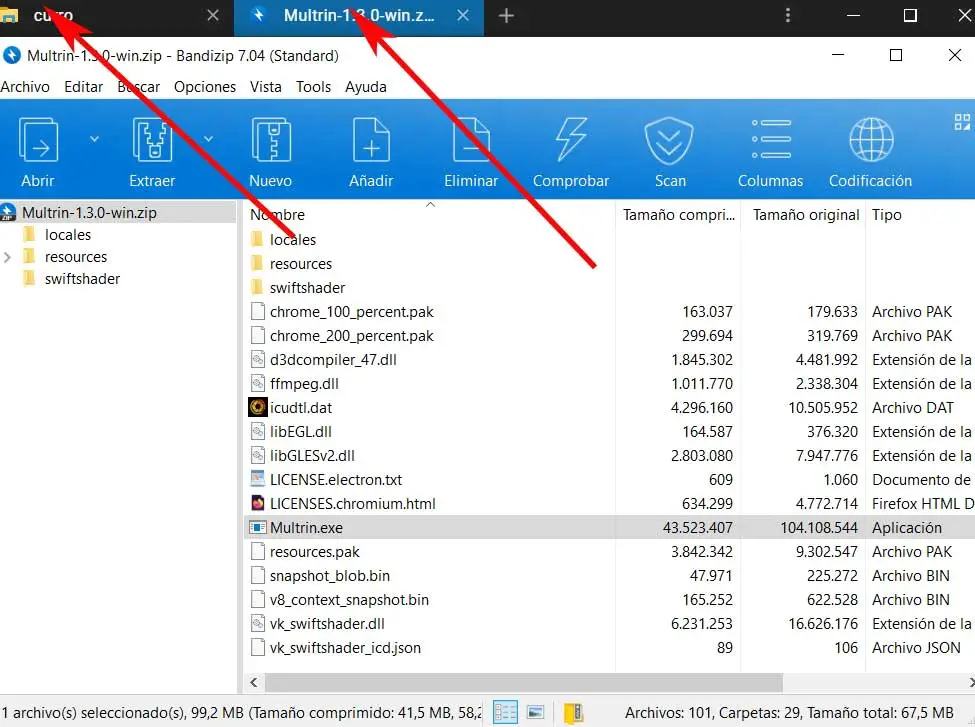Image resolution: width=975 pixels, height=727 pixels.
Task: Open the Archivo menu
Action: (x=25, y=86)
